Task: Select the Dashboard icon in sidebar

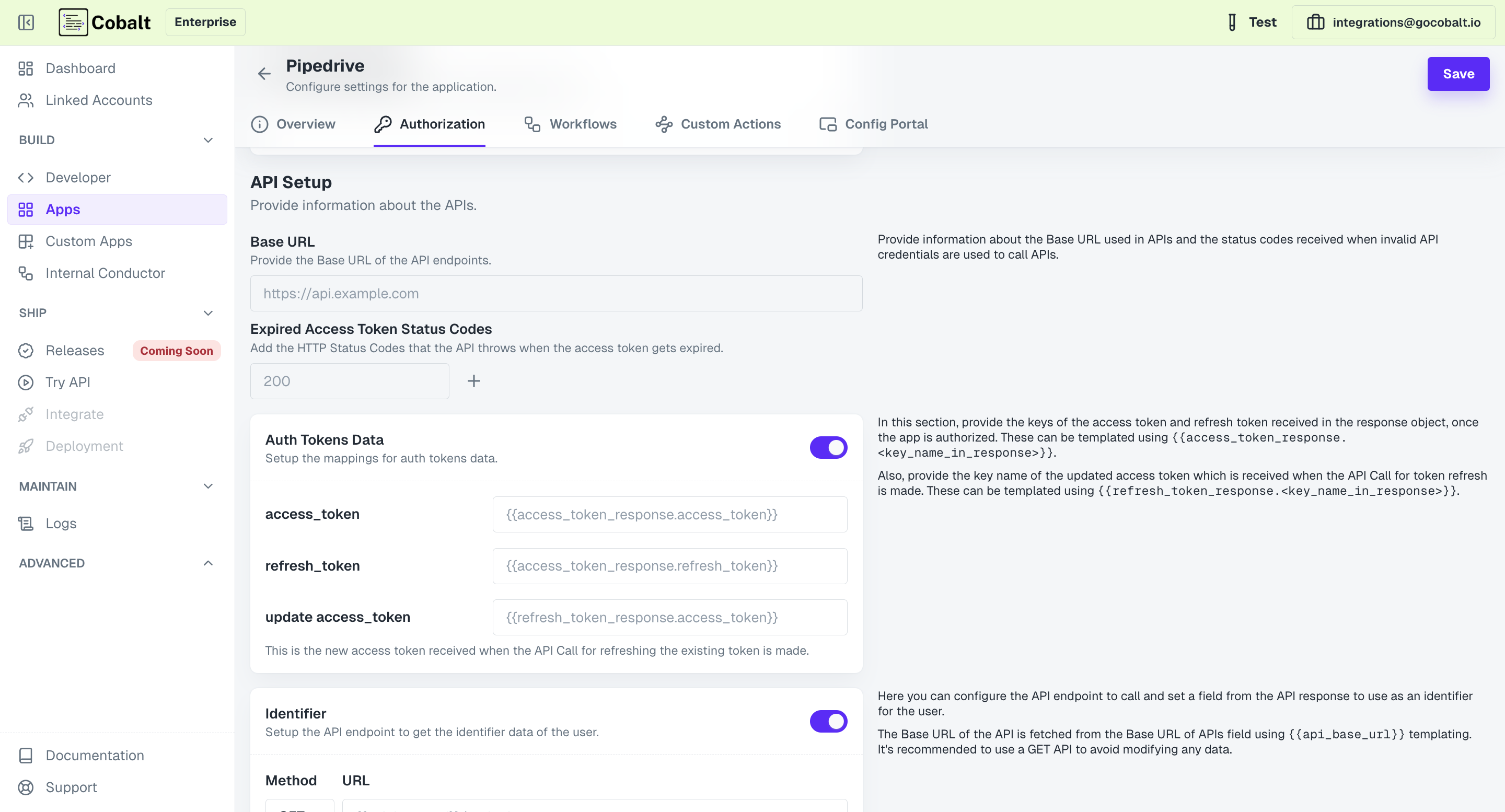Action: pos(25,68)
